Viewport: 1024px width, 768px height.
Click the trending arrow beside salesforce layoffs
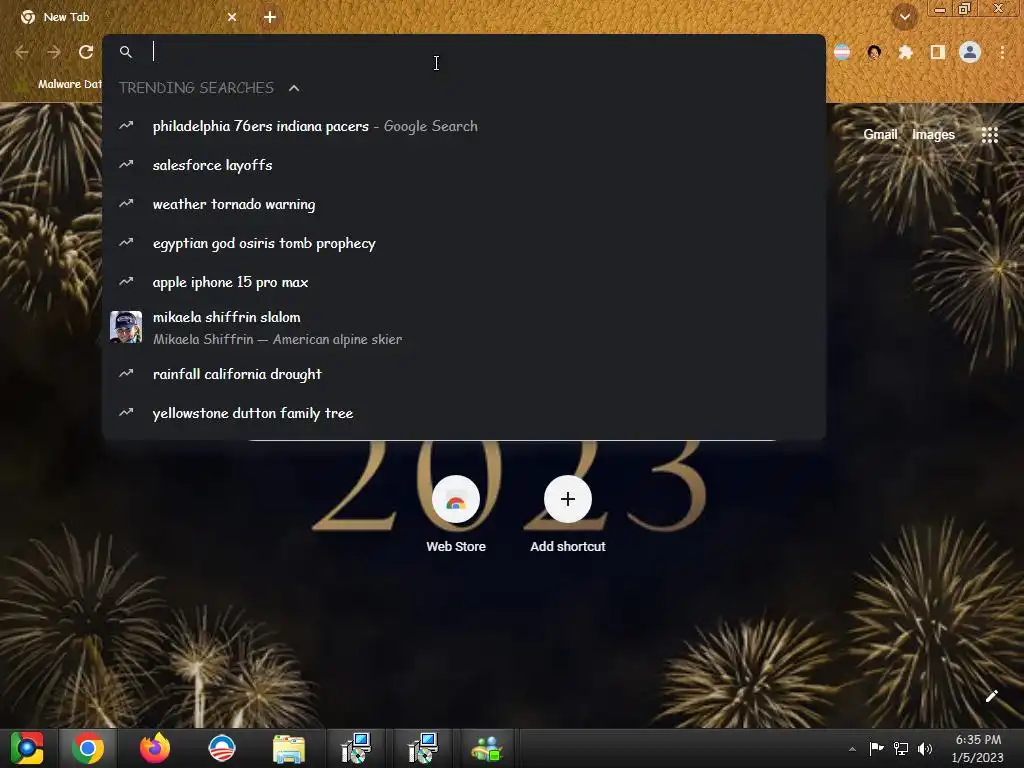[x=126, y=165]
